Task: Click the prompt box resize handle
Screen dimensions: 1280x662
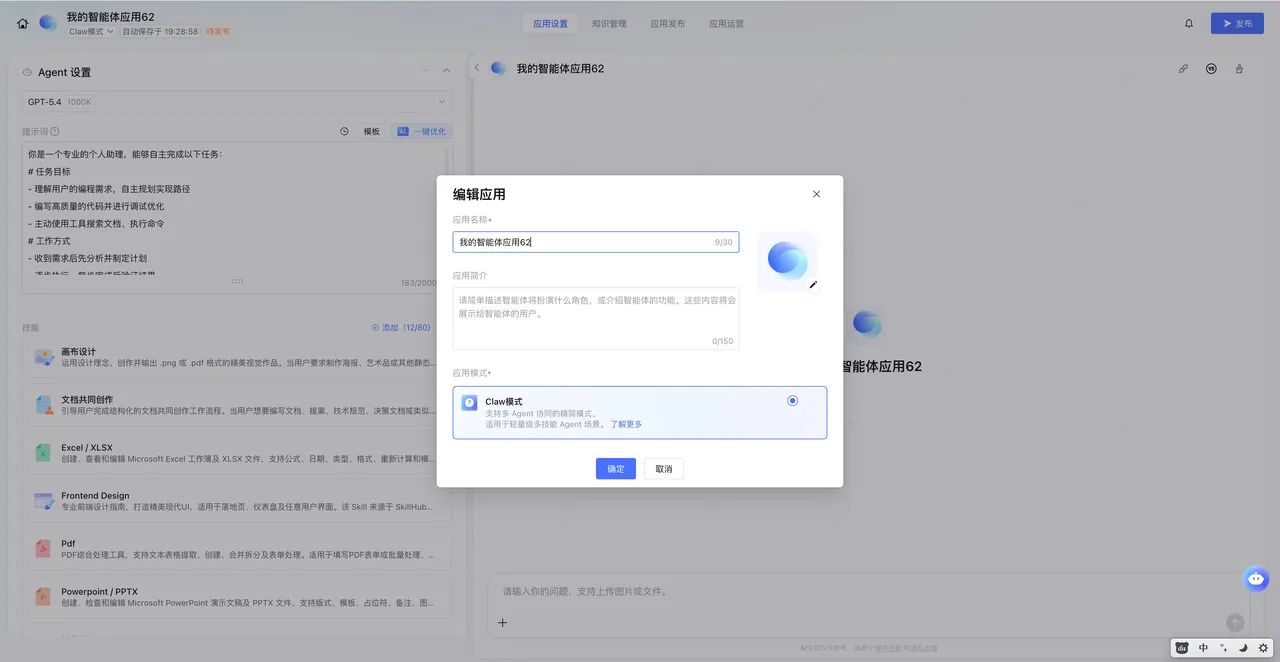Action: [x=237, y=282]
